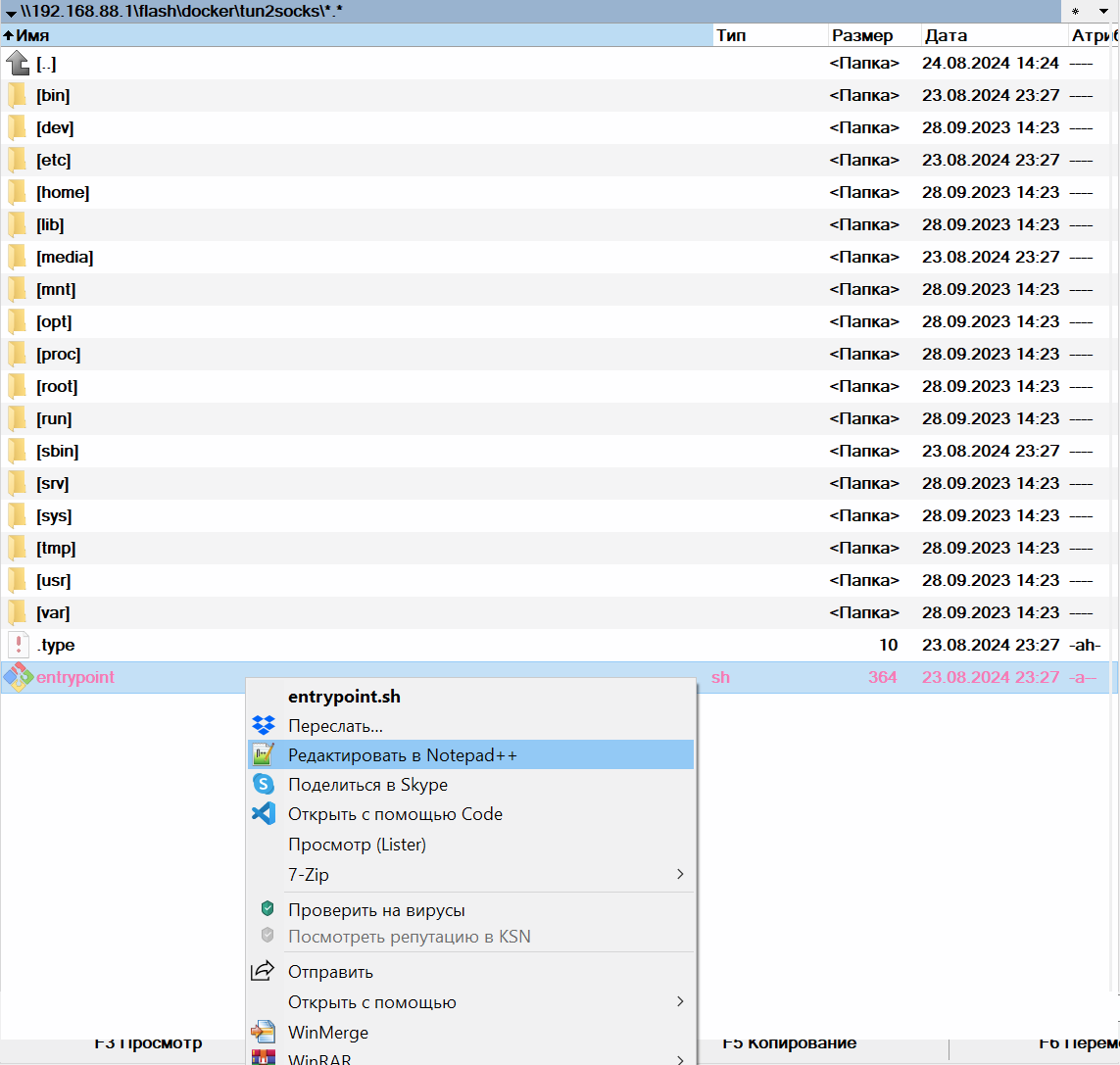Sort by the Размер column header
This screenshot has width=1120, height=1065.
(x=874, y=35)
